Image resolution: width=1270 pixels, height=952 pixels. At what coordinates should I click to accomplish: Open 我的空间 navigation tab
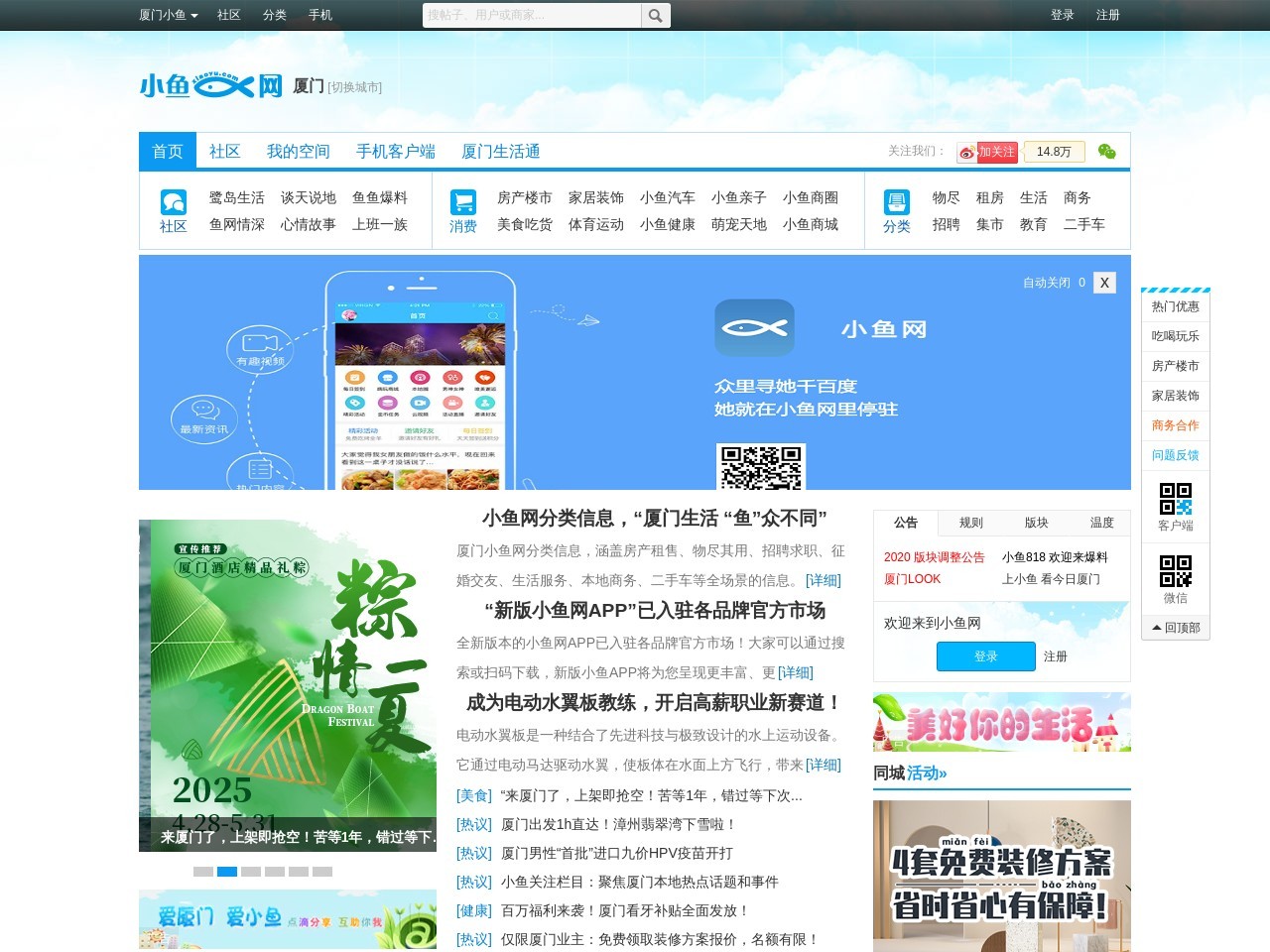299,151
